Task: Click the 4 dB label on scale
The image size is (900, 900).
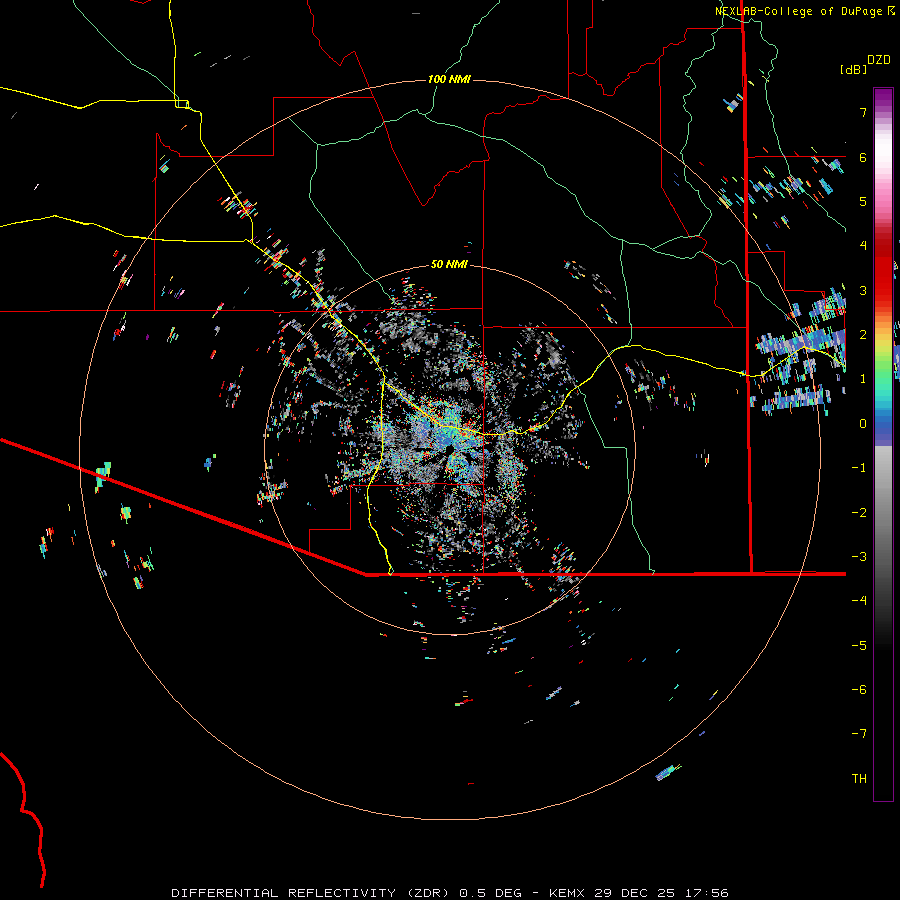Action: (x=863, y=246)
